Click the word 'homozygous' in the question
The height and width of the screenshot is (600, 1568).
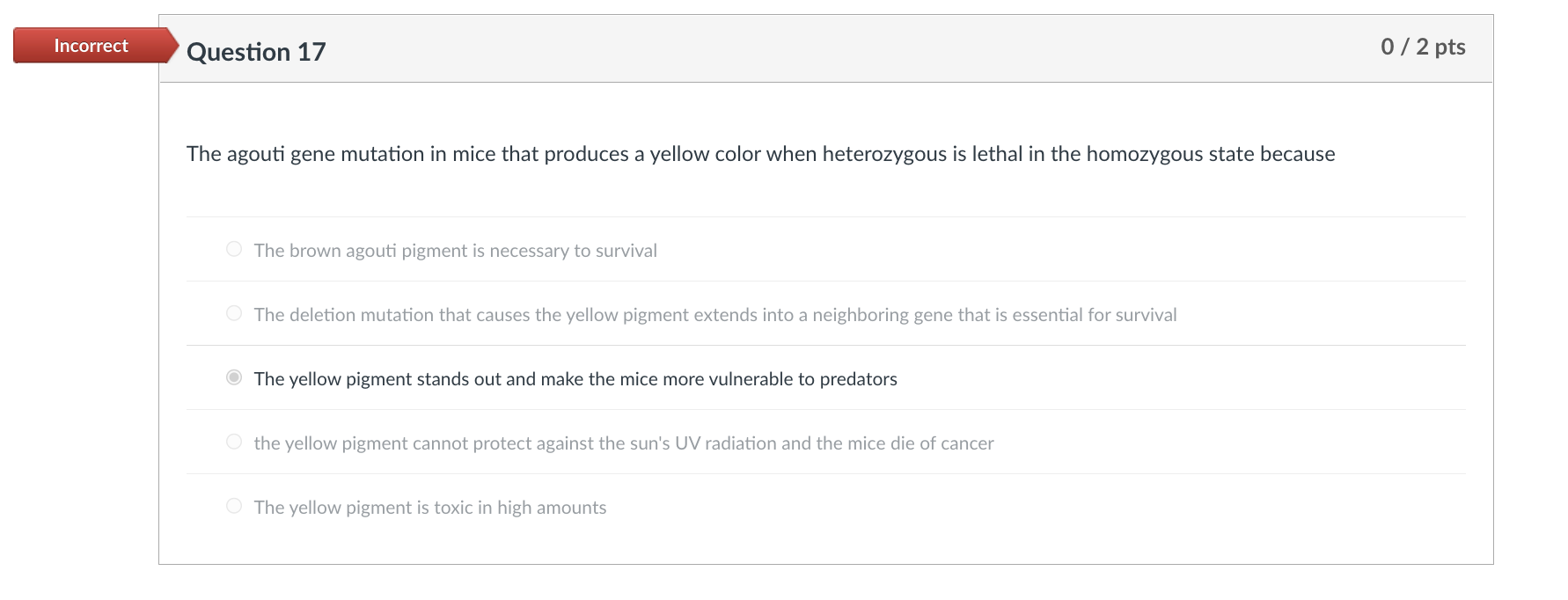tap(1144, 154)
